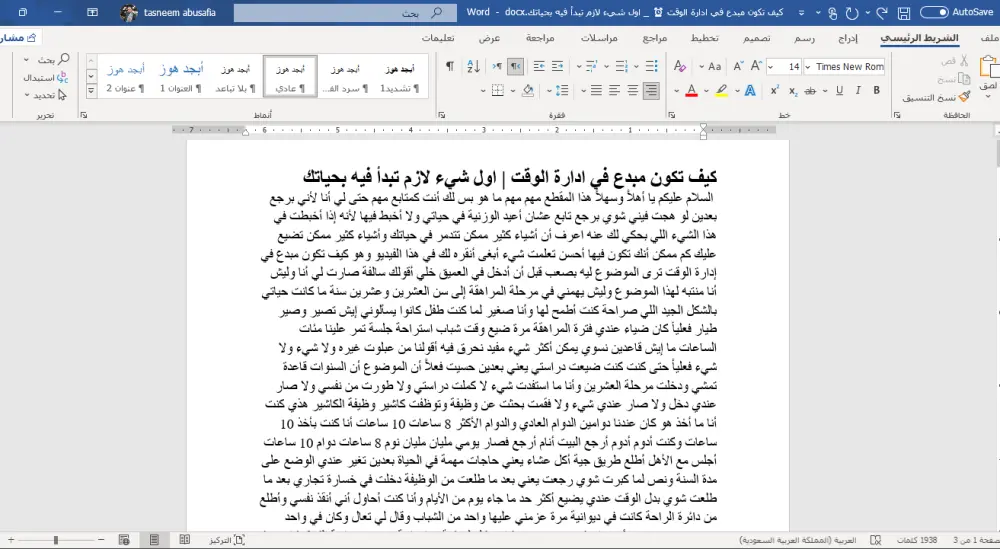Click the Replace (استبدال) icon
Image resolution: width=1000 pixels, height=549 pixels.
click(45, 78)
